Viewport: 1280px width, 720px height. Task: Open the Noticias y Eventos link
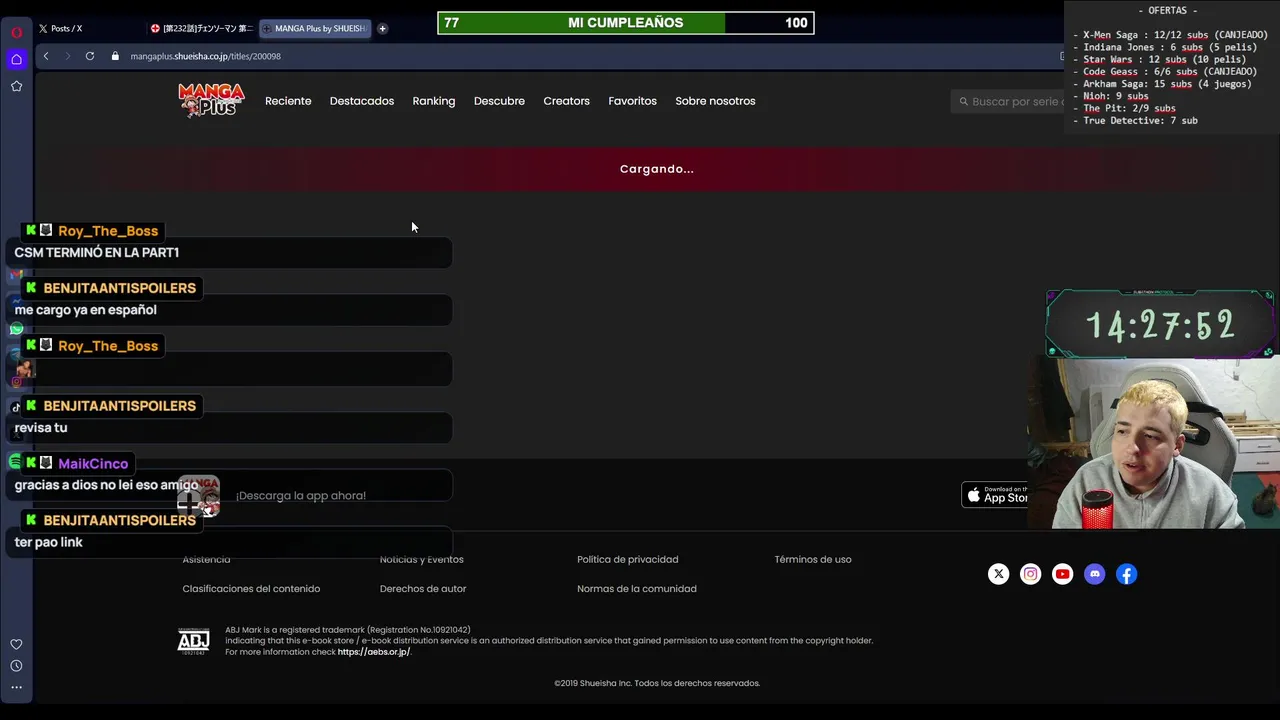(422, 559)
